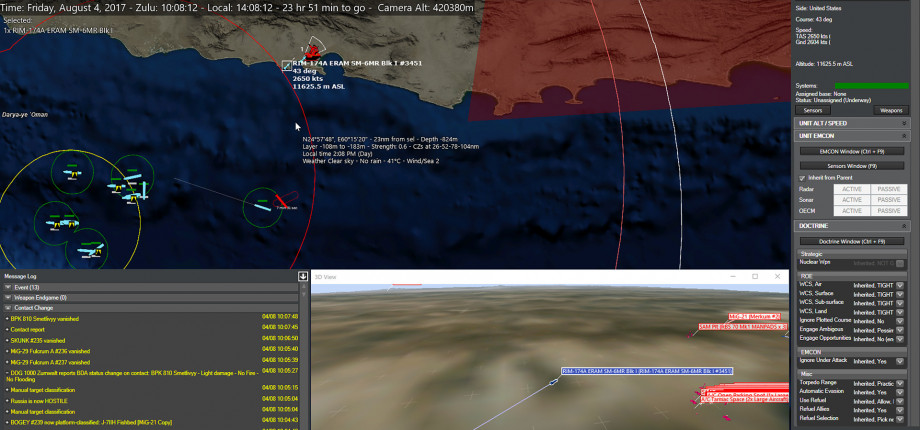This screenshot has width=920, height=430.
Task: Open Torpedo Range dropdown
Action: pos(899,383)
